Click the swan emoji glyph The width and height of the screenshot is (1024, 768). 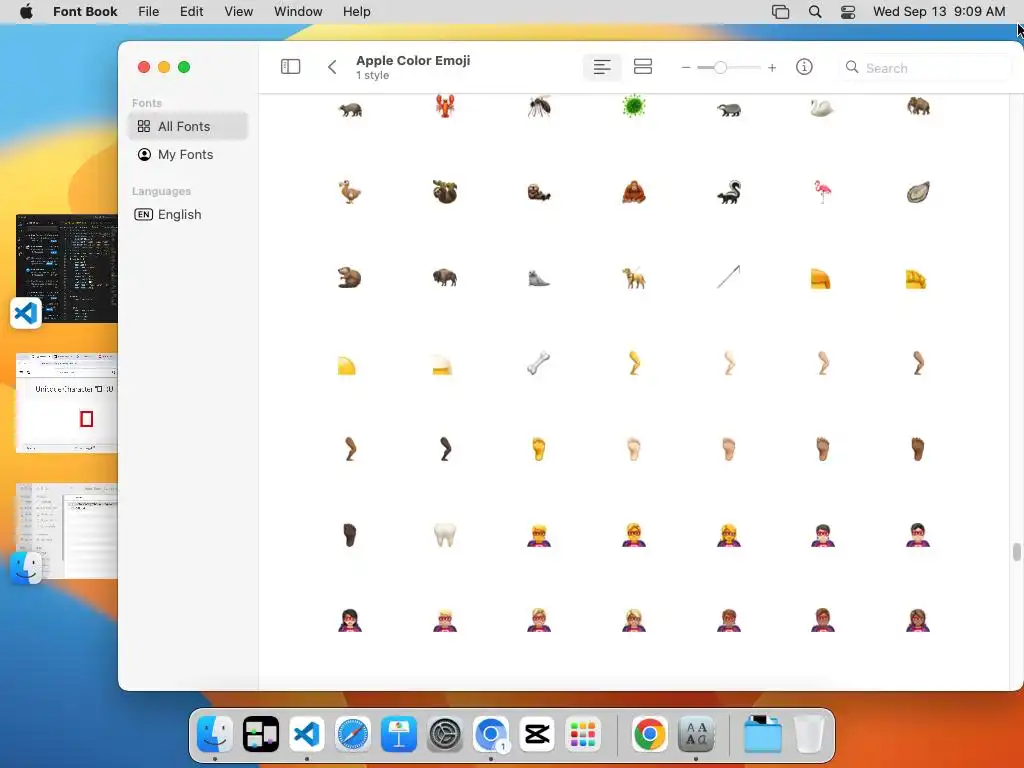tap(822, 108)
